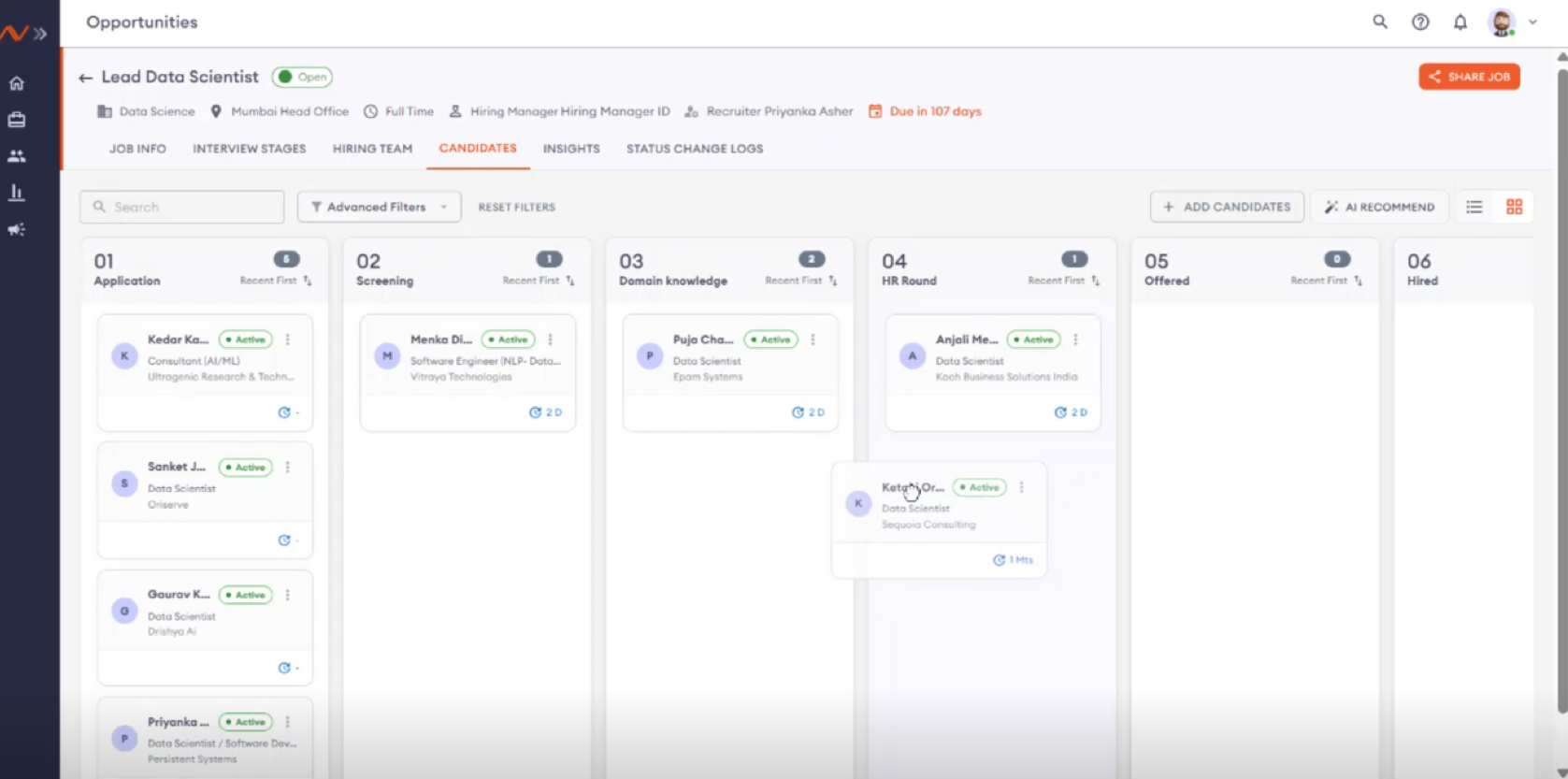Open the three-dot menu on Sanket card
This screenshot has width=1568, height=779.
click(x=288, y=467)
